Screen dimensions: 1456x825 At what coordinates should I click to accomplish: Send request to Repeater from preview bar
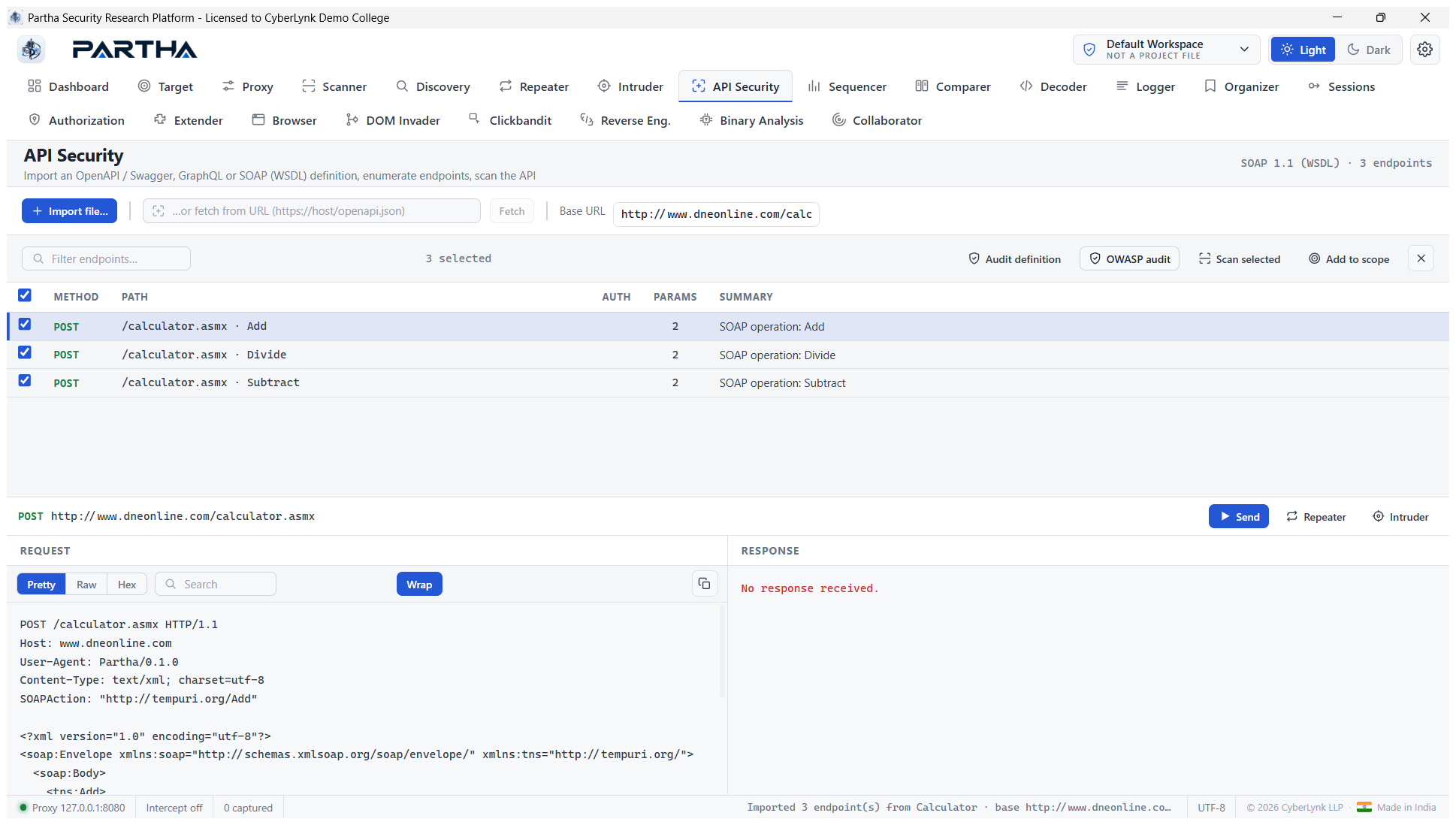click(1316, 516)
